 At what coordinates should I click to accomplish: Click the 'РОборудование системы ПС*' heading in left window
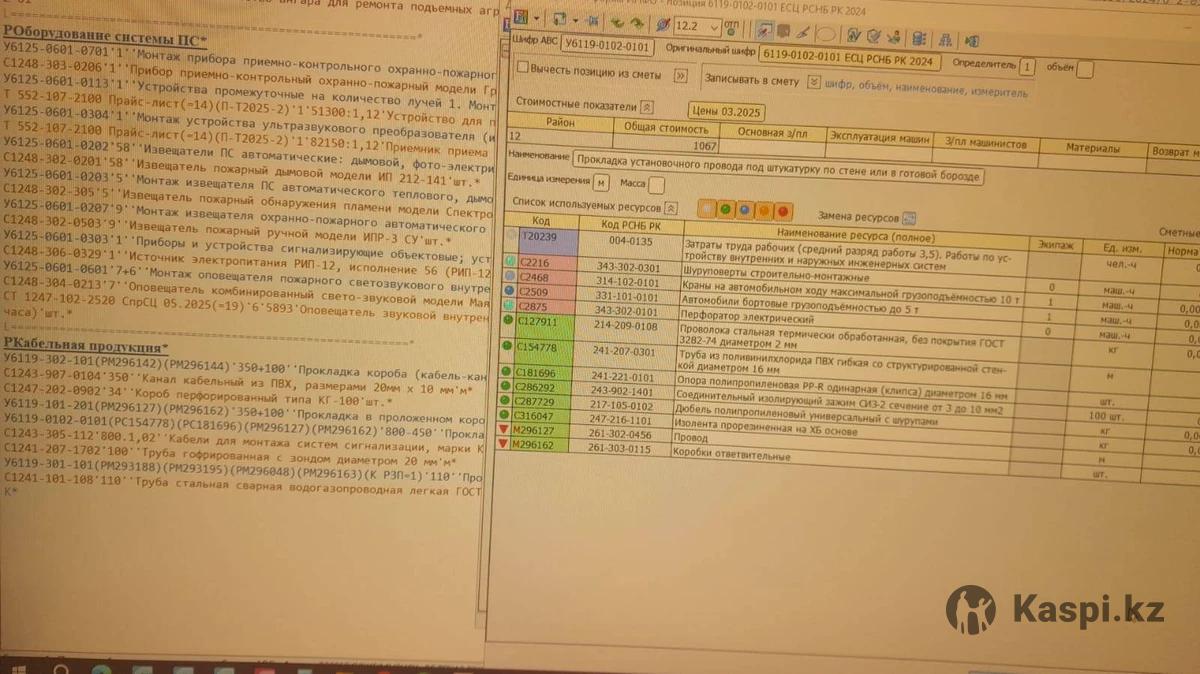(x=104, y=39)
